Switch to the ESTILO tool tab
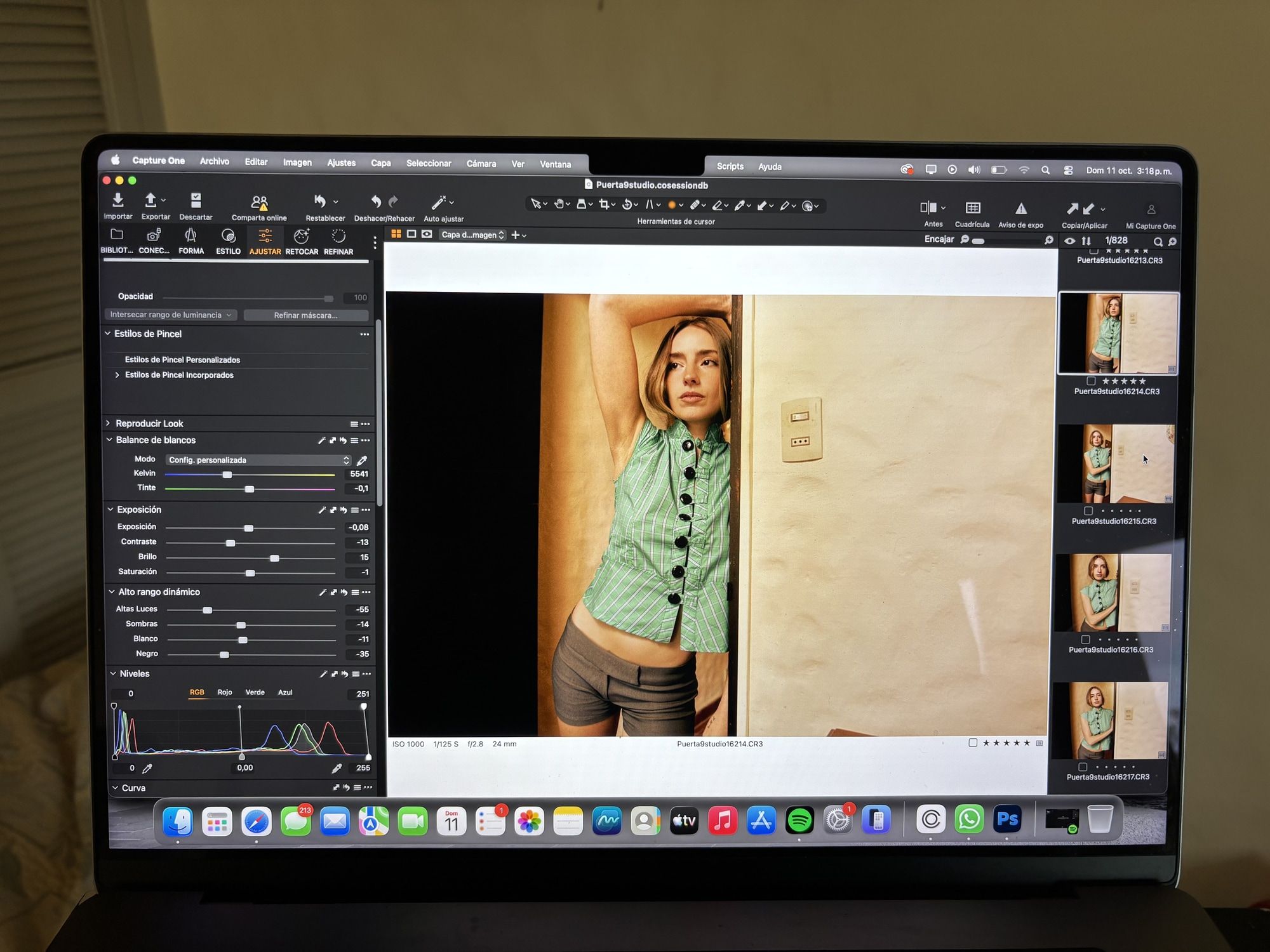The height and width of the screenshot is (952, 1270). click(228, 242)
